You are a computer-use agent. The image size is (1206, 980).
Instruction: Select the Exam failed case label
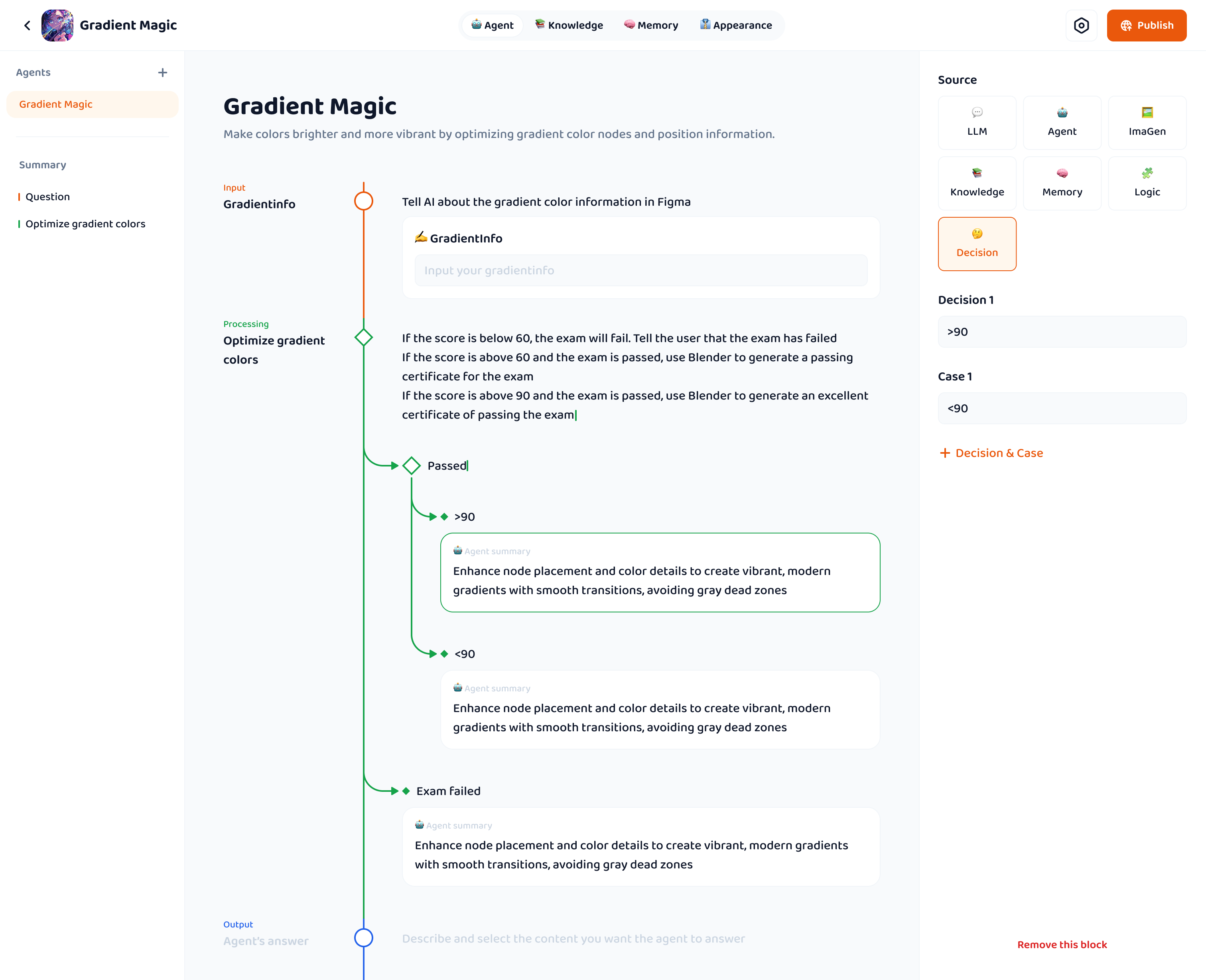coord(448,791)
